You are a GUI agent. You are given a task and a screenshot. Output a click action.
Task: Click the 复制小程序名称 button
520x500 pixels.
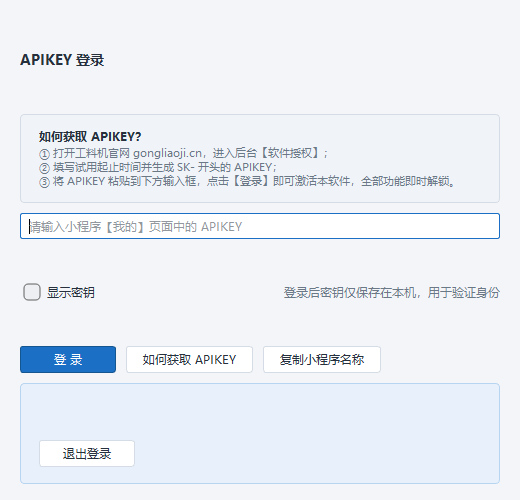(322, 359)
